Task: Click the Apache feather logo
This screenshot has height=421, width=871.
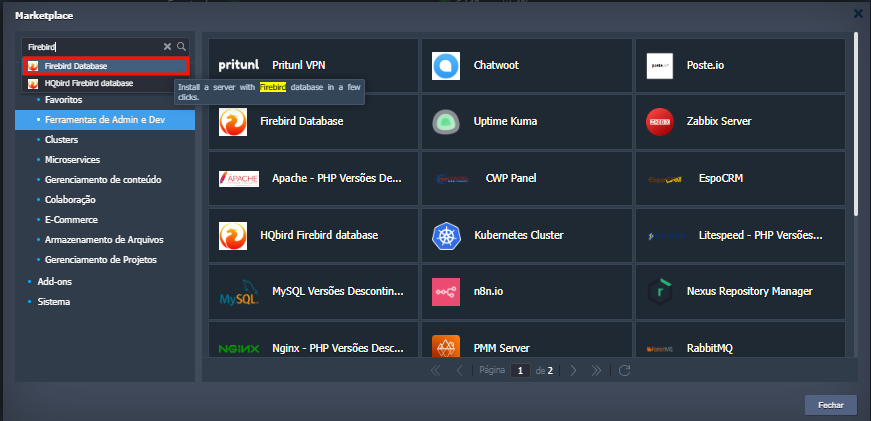Action: (239, 178)
